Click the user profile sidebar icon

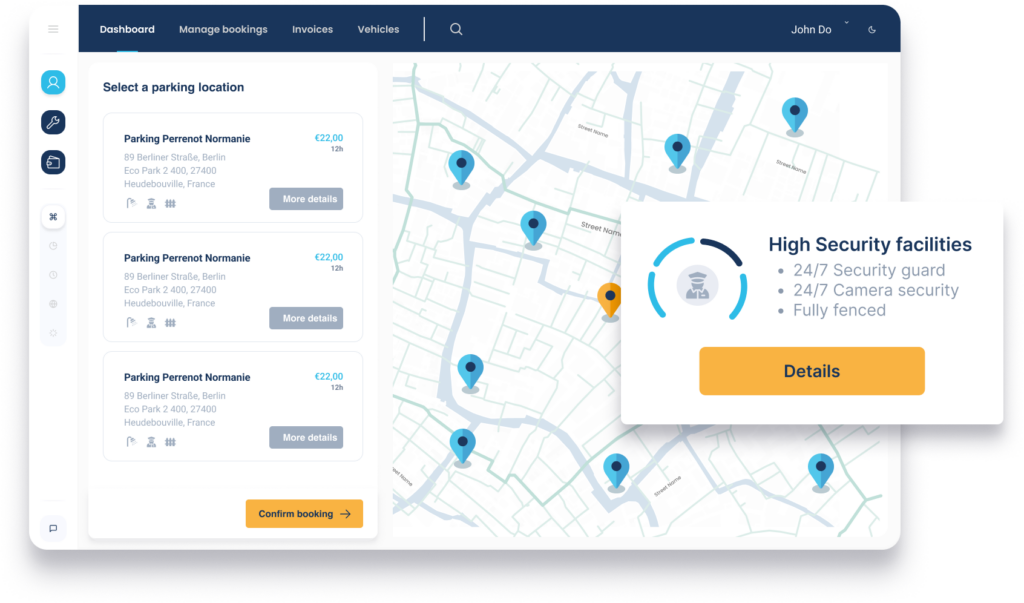pos(53,83)
